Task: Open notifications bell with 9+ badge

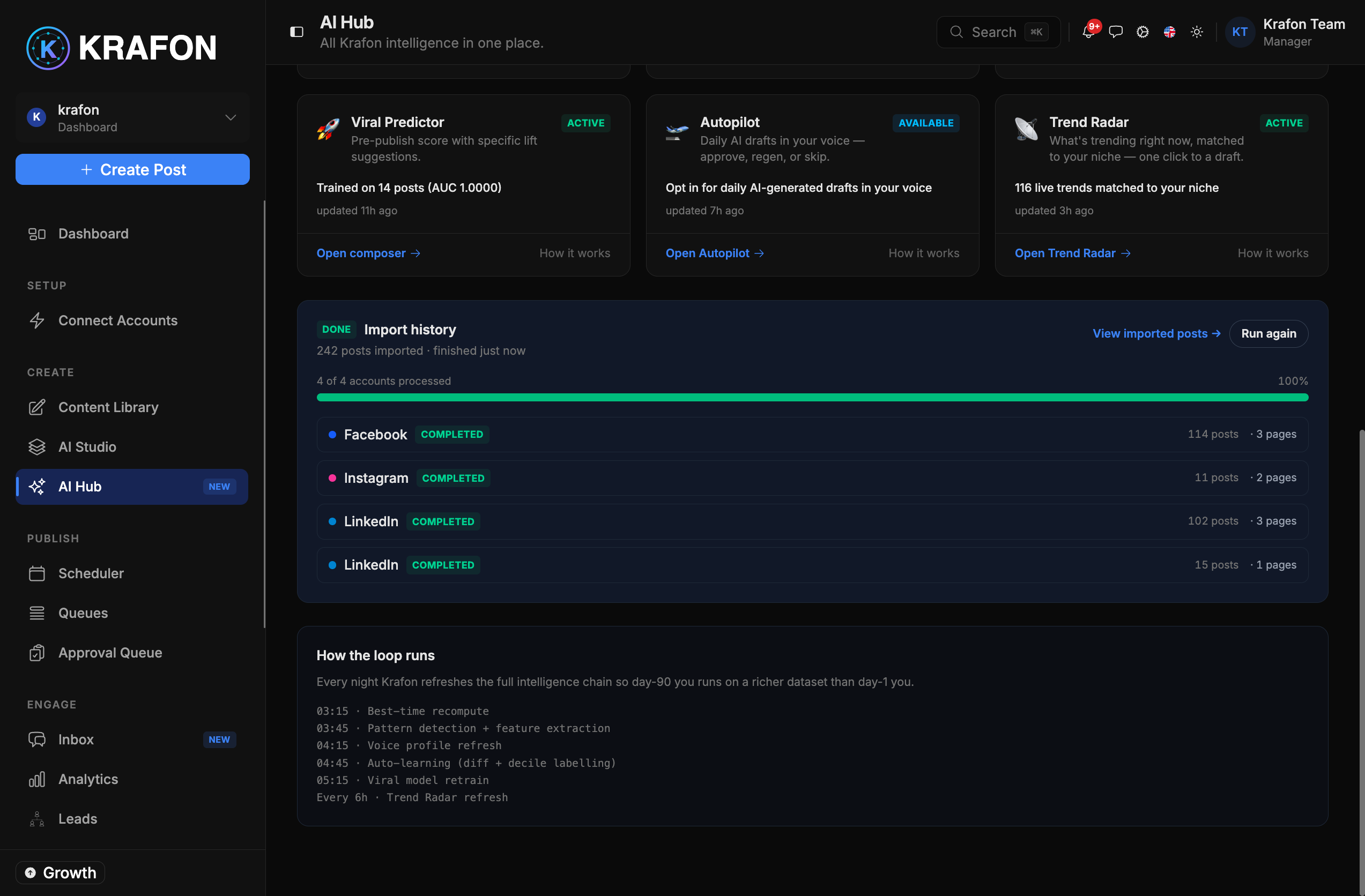Action: coord(1088,32)
